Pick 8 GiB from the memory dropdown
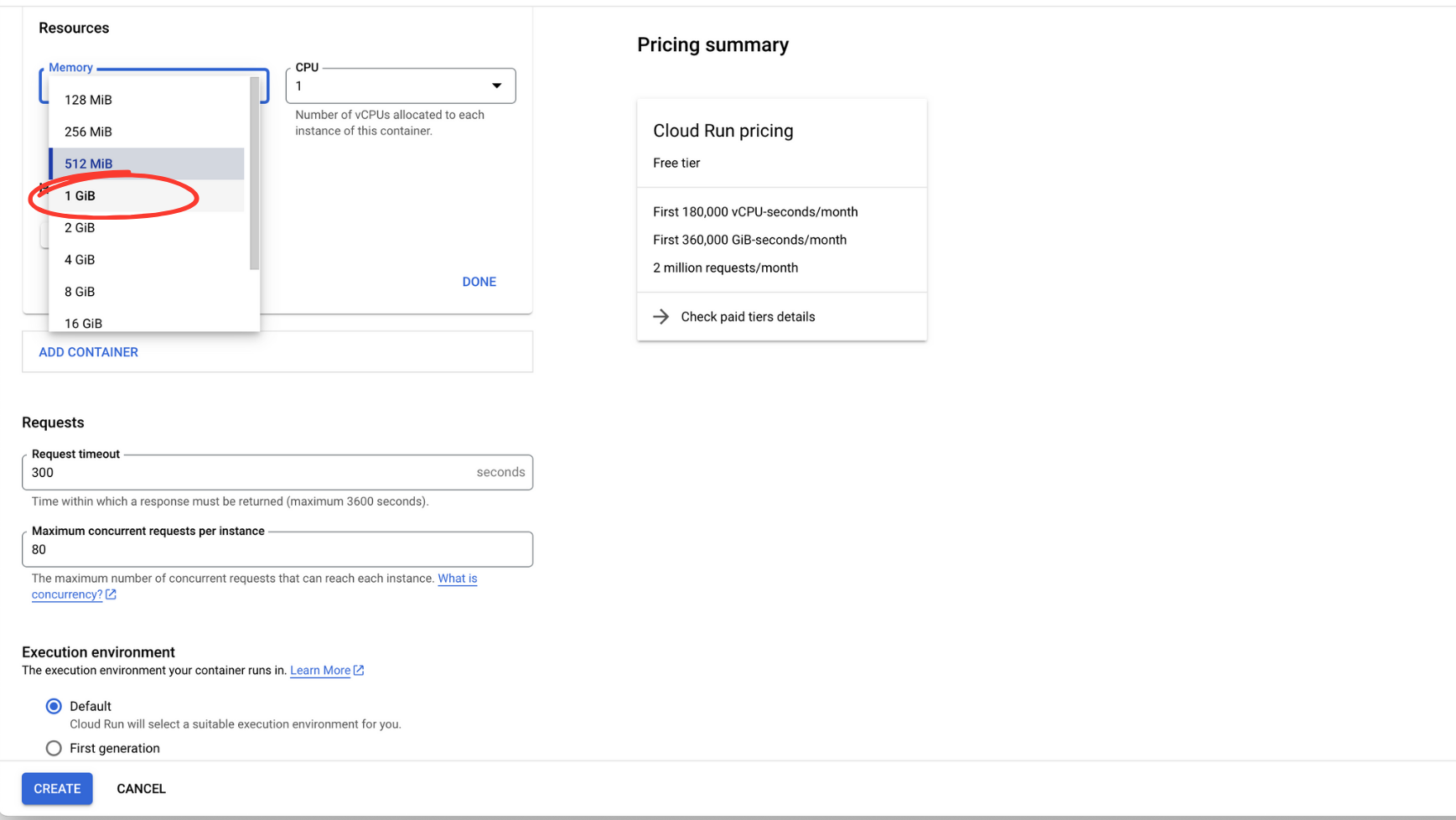This screenshot has width=1456, height=820. [80, 291]
